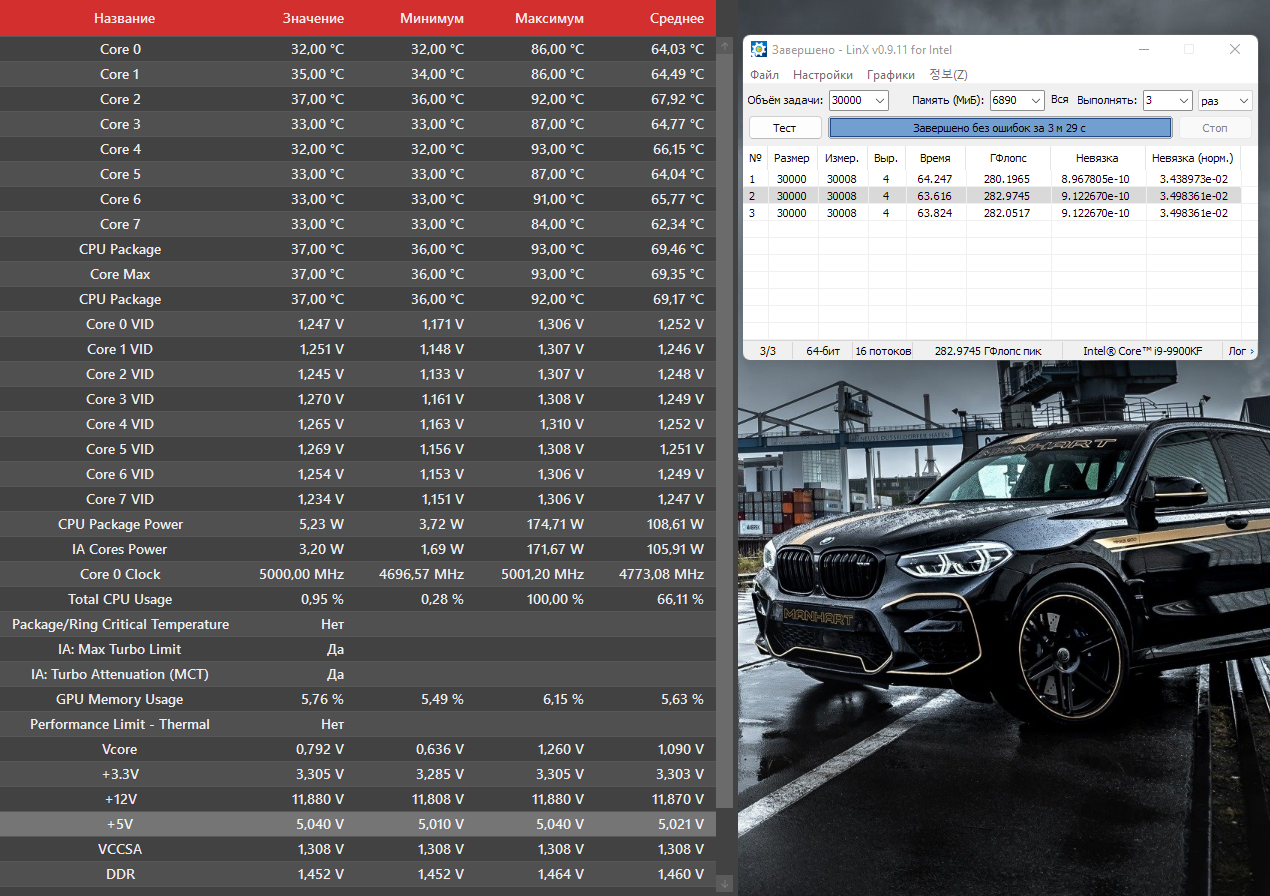Sort LinX results by the ГФлопс column
This screenshot has width=1270, height=896.
click(x=1008, y=158)
